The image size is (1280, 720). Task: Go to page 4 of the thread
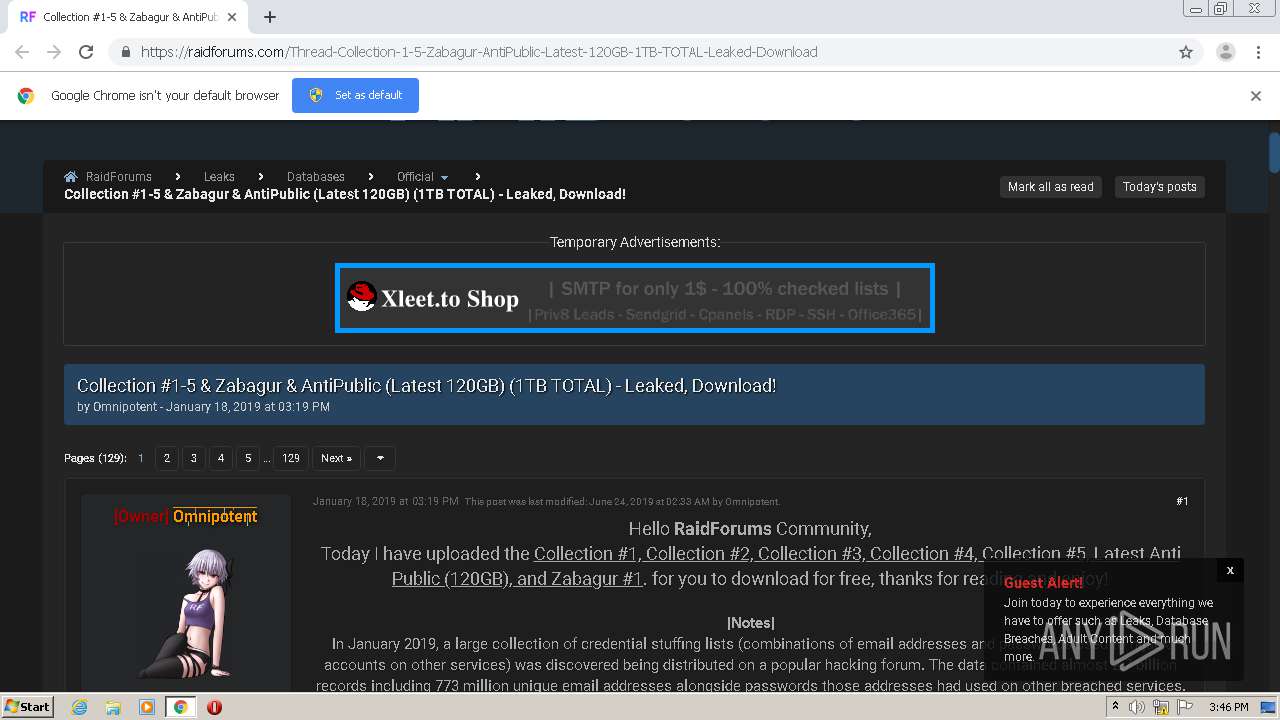[x=221, y=458]
